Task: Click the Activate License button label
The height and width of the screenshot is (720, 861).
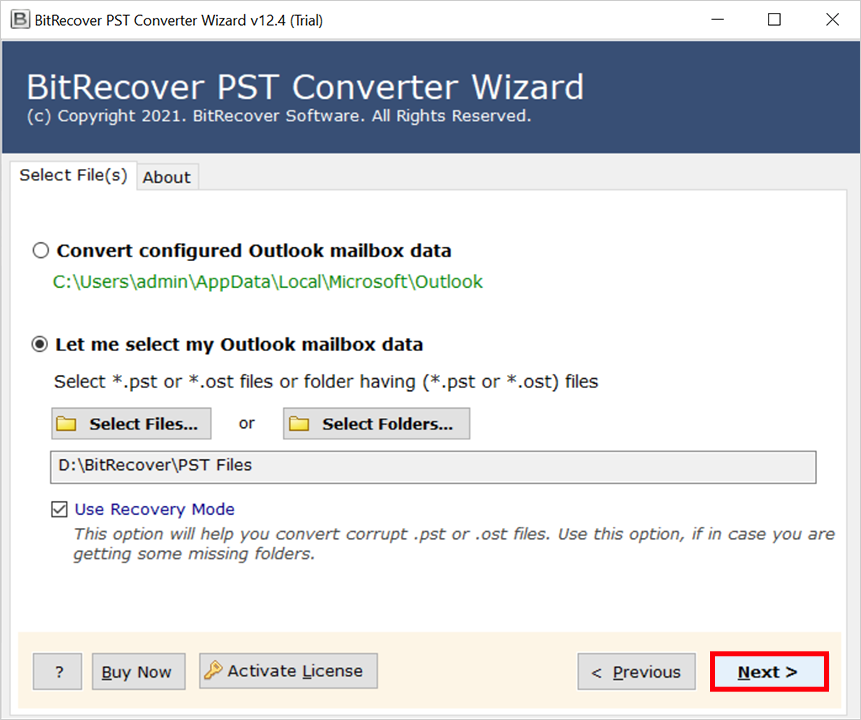Action: tap(295, 671)
